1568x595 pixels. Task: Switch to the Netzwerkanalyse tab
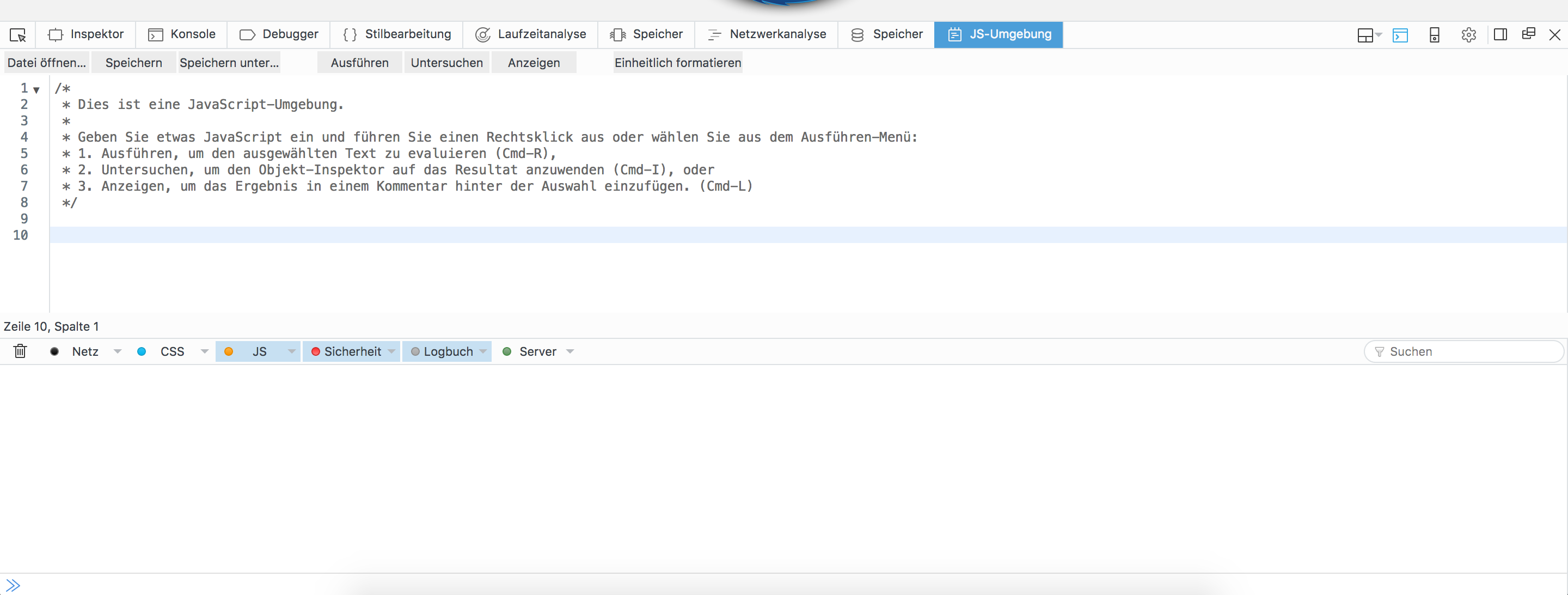(767, 35)
